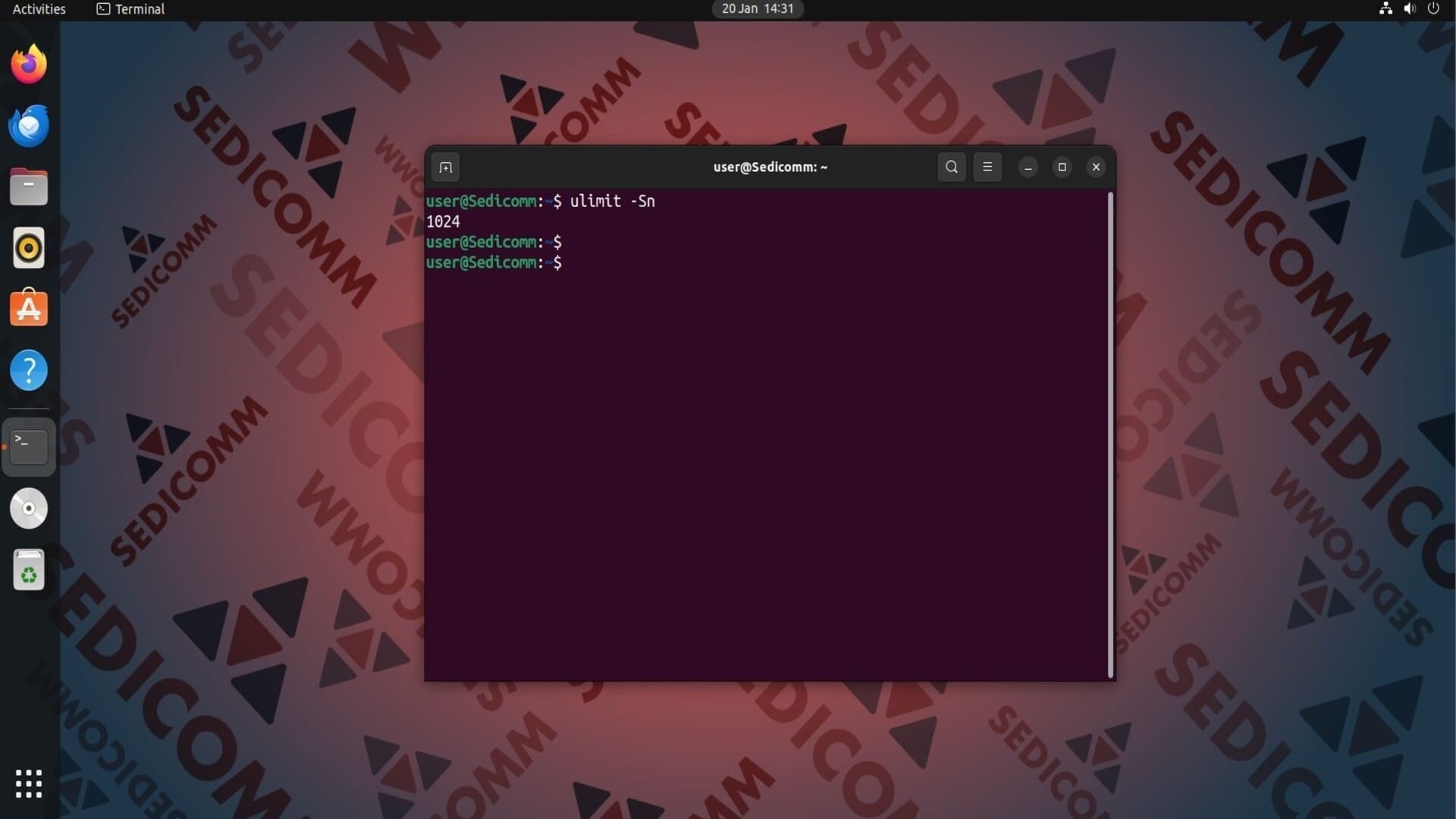
Task: Open Thunderbird mail from dock
Action: pos(29,126)
